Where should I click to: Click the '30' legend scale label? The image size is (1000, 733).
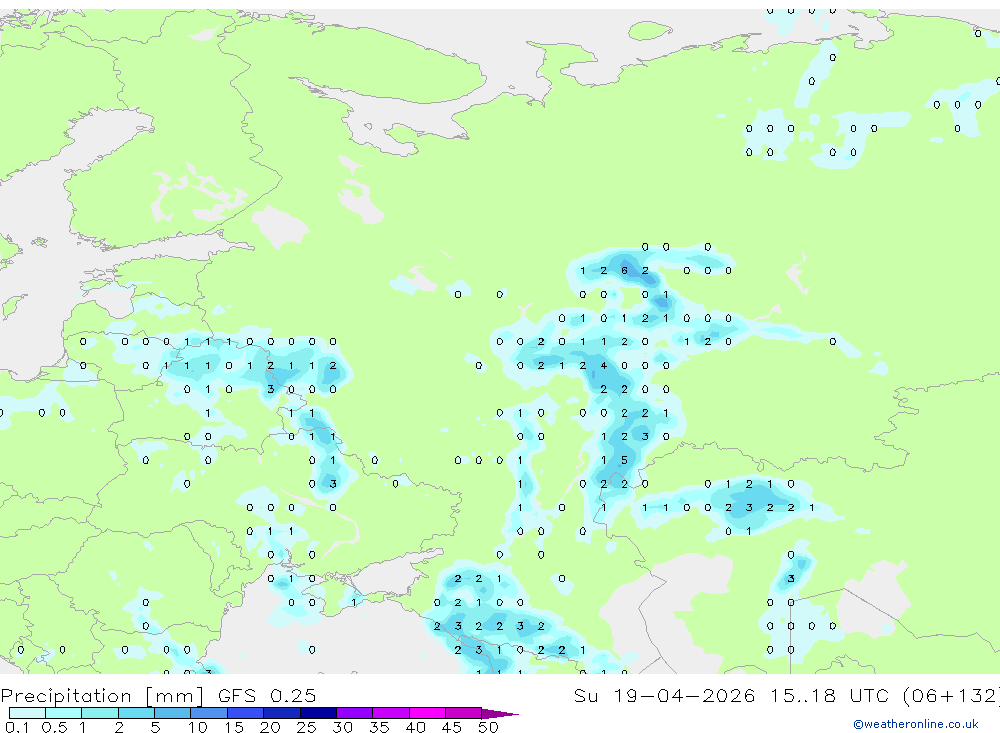pos(342,727)
